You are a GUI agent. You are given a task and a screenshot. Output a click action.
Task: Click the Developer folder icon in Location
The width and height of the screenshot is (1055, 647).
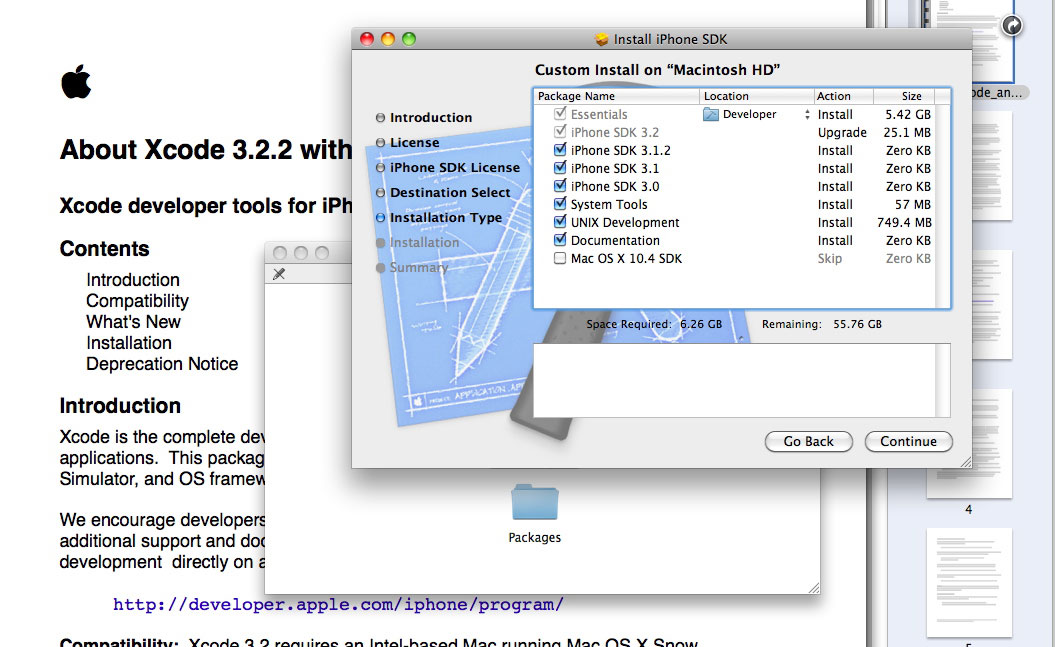pos(711,114)
